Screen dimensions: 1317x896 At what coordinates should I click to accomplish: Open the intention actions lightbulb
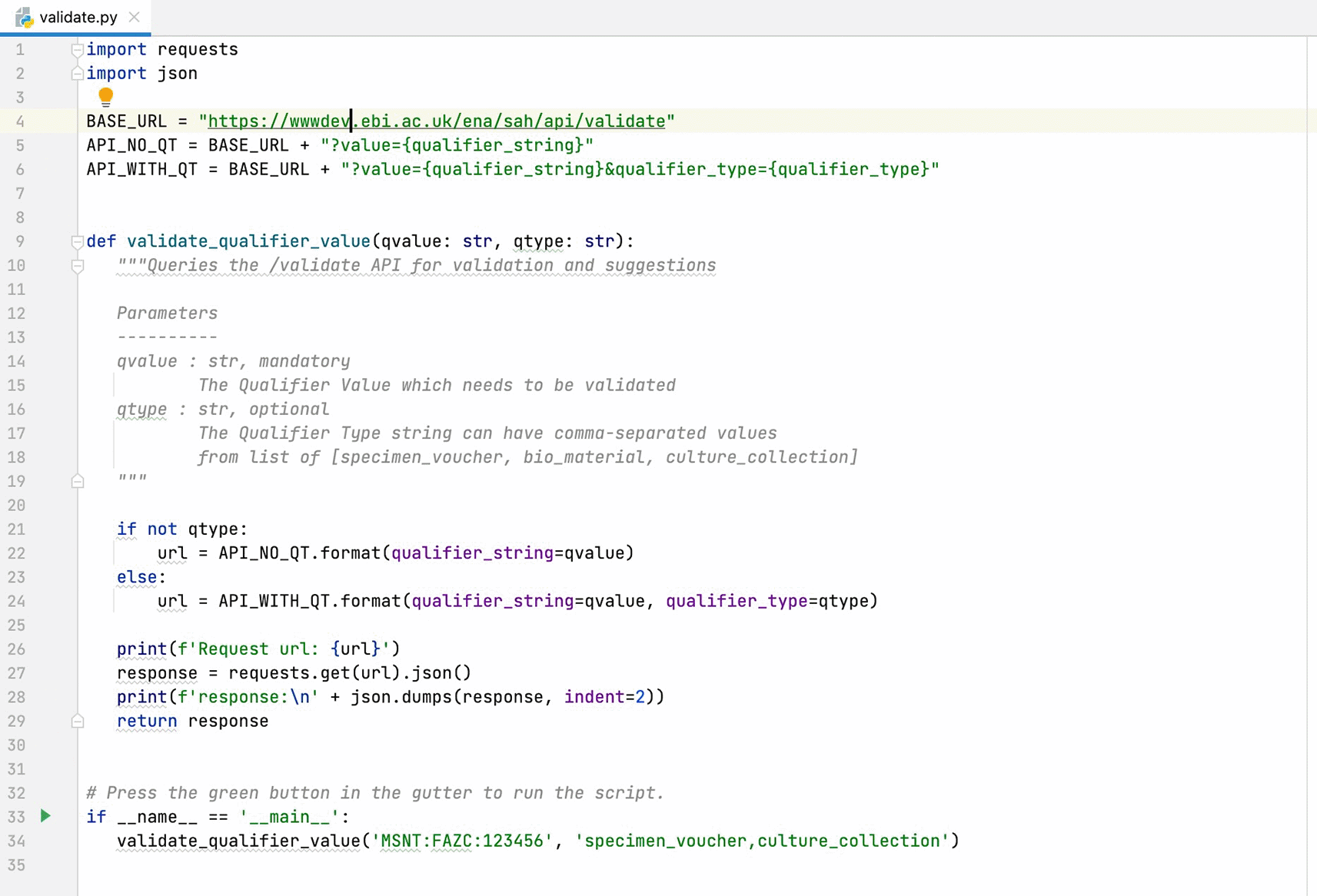[x=105, y=97]
